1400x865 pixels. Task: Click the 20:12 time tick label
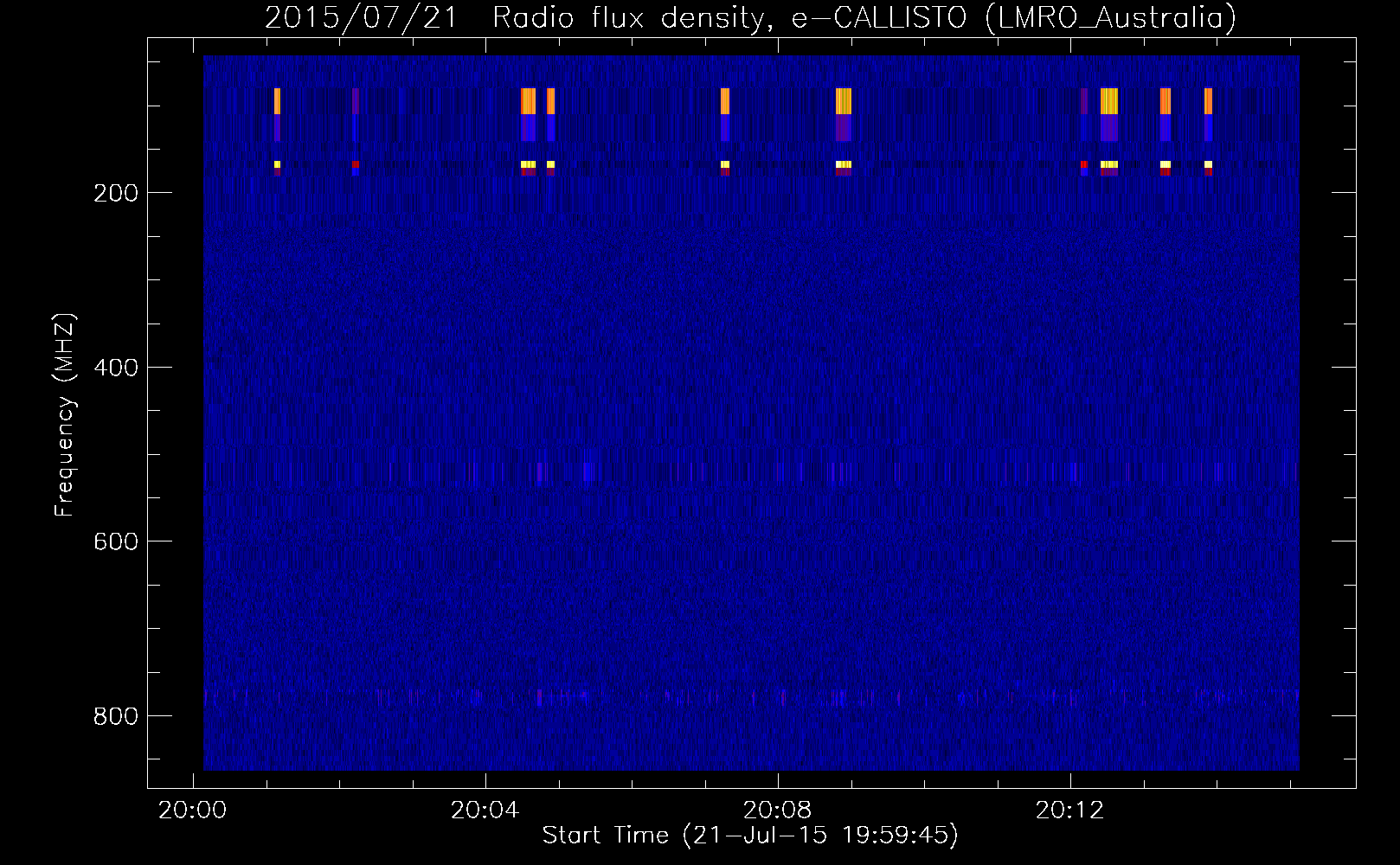[1070, 810]
